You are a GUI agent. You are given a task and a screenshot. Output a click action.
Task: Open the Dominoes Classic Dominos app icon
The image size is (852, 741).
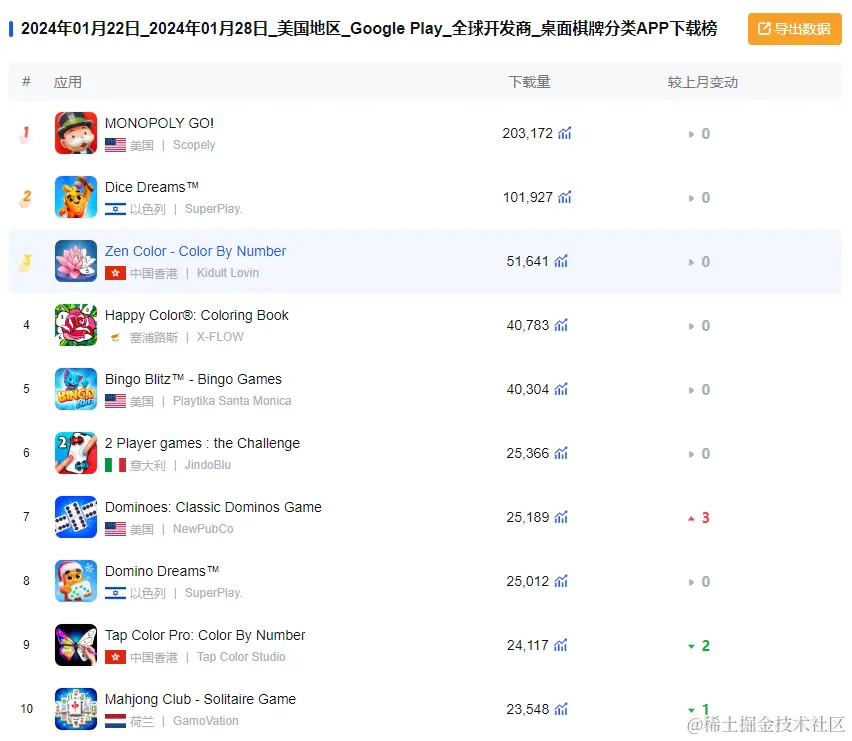point(76,517)
